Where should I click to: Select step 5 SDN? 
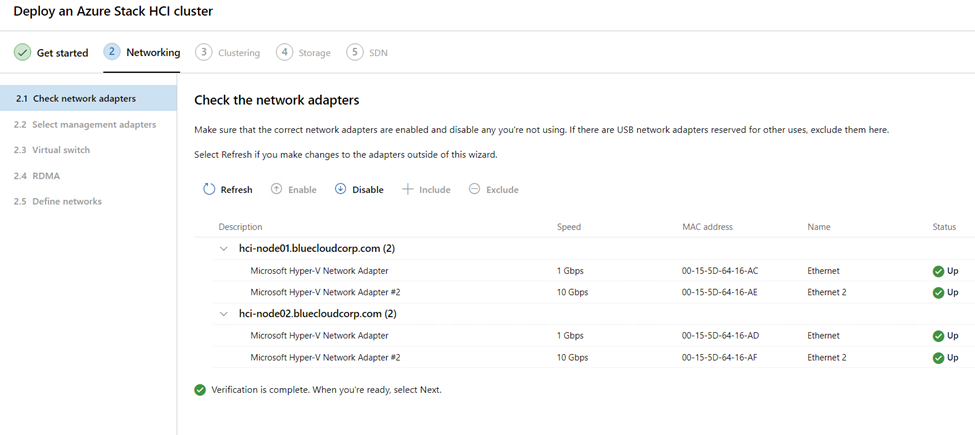(367, 53)
